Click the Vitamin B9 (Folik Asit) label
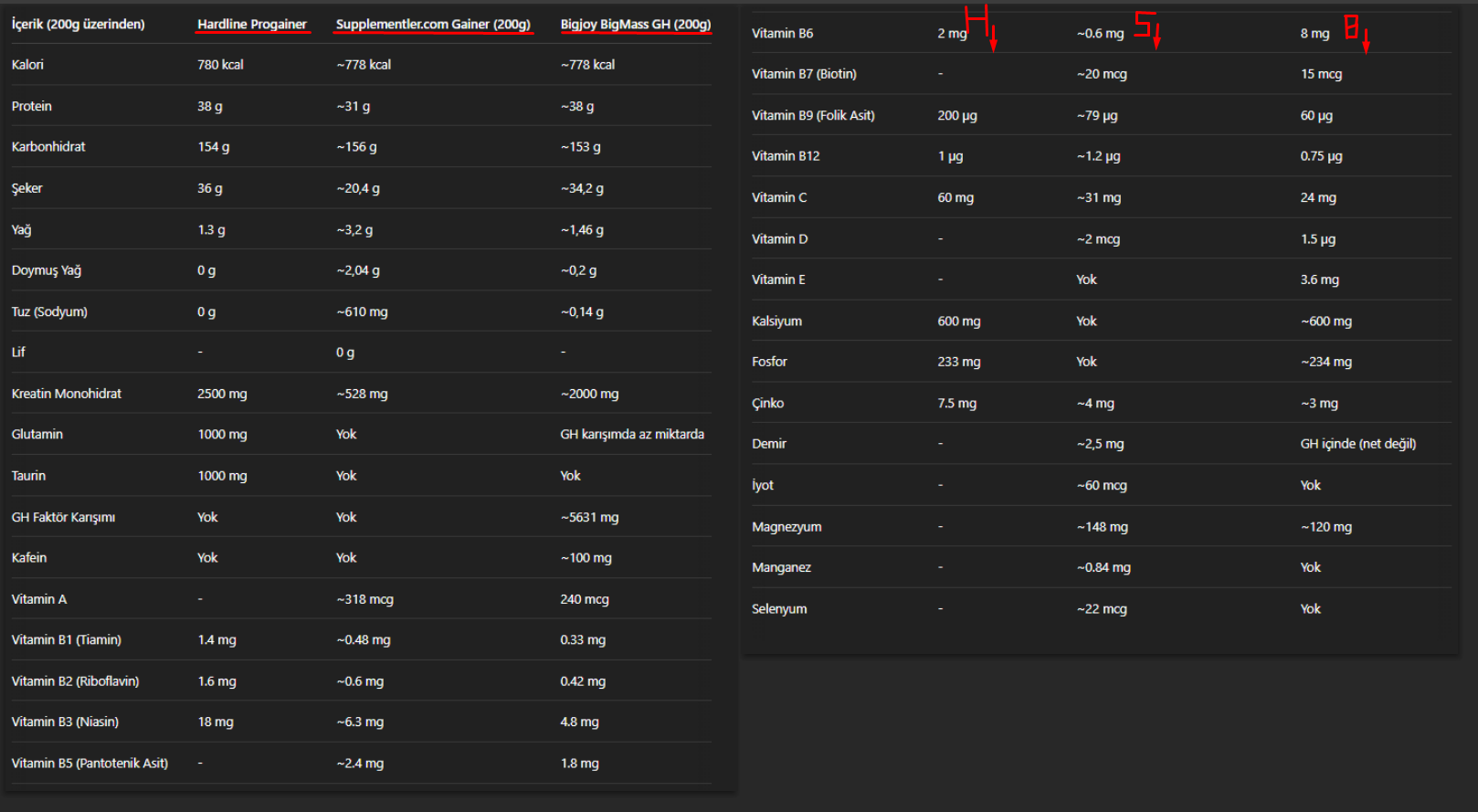Image resolution: width=1478 pixels, height=812 pixels. (x=814, y=116)
